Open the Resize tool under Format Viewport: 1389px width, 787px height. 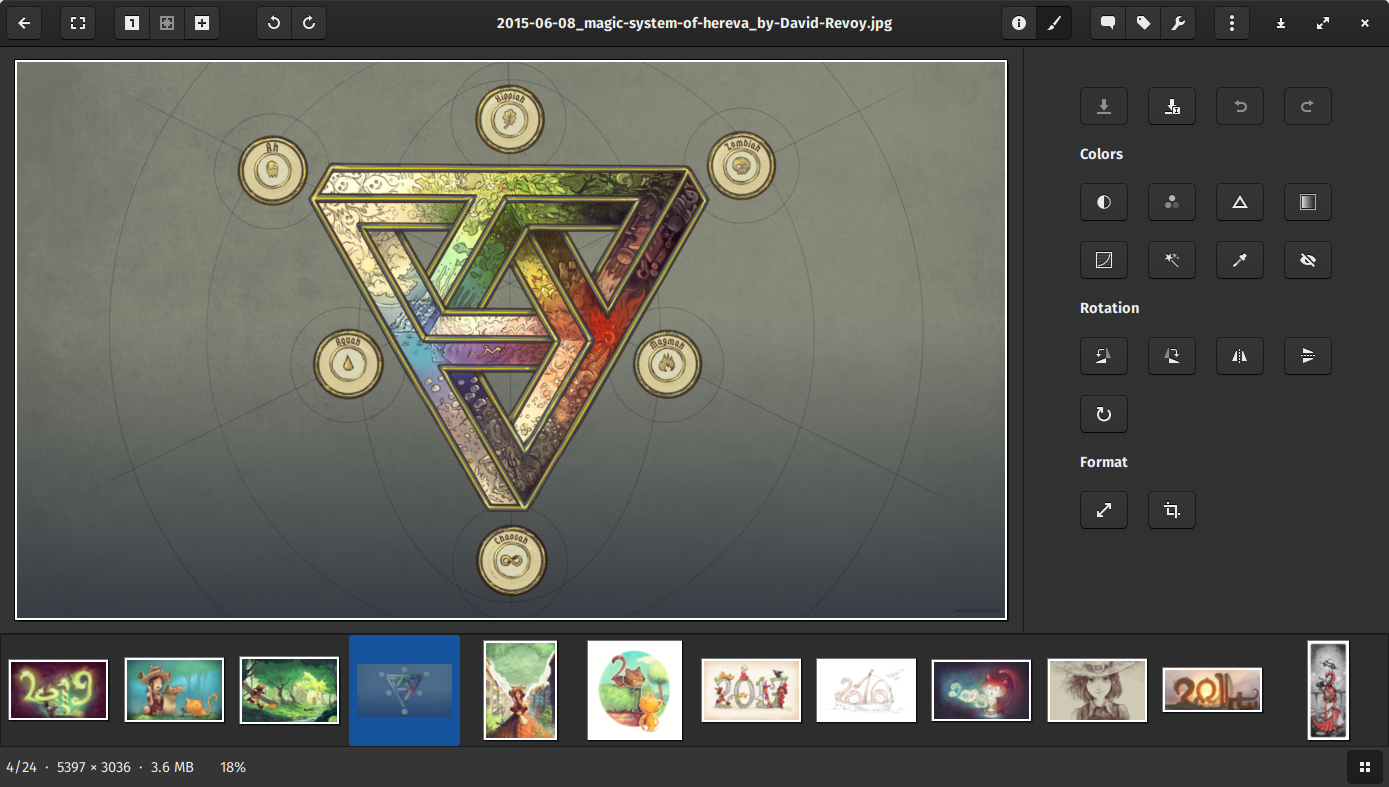click(1104, 510)
